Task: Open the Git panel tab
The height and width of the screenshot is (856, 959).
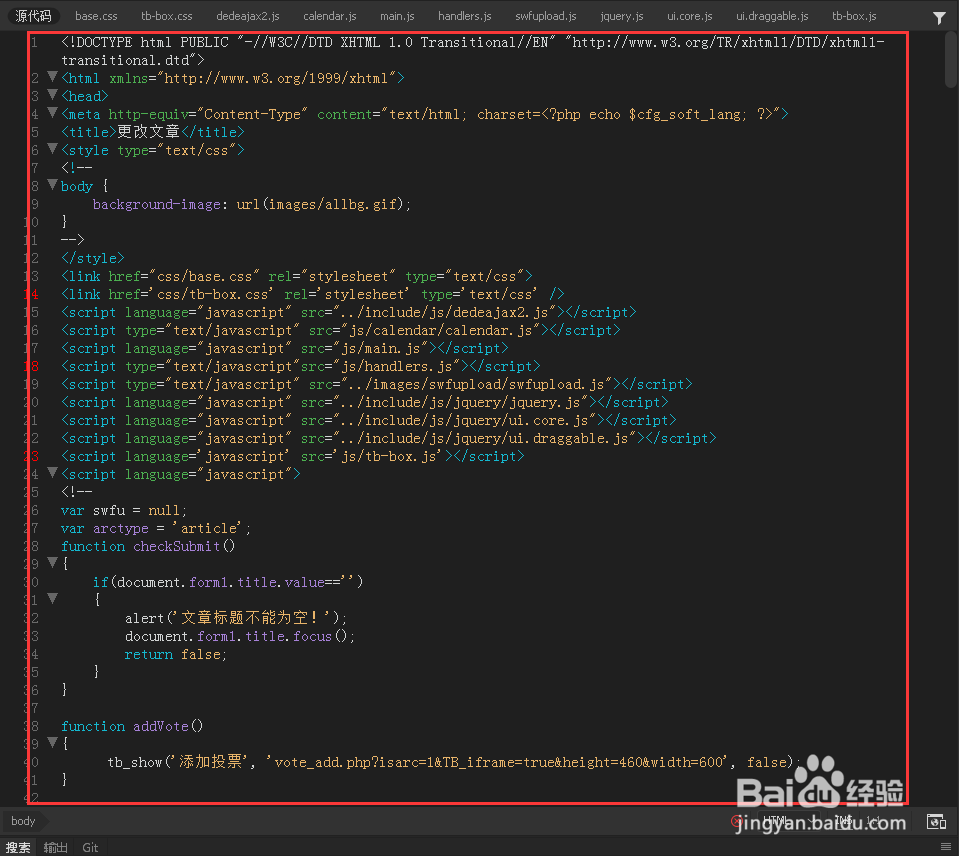Action: (x=90, y=847)
